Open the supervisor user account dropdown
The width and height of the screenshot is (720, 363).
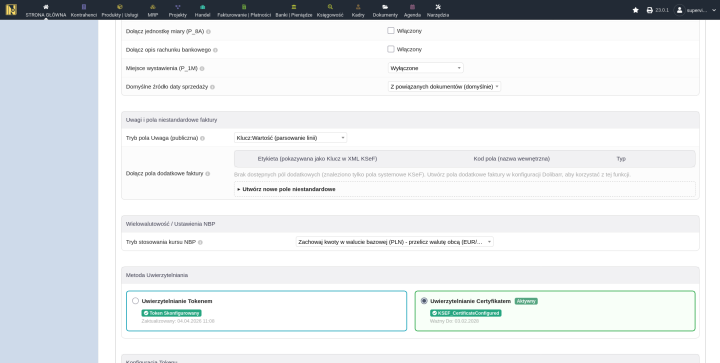pyautogui.click(x=695, y=10)
